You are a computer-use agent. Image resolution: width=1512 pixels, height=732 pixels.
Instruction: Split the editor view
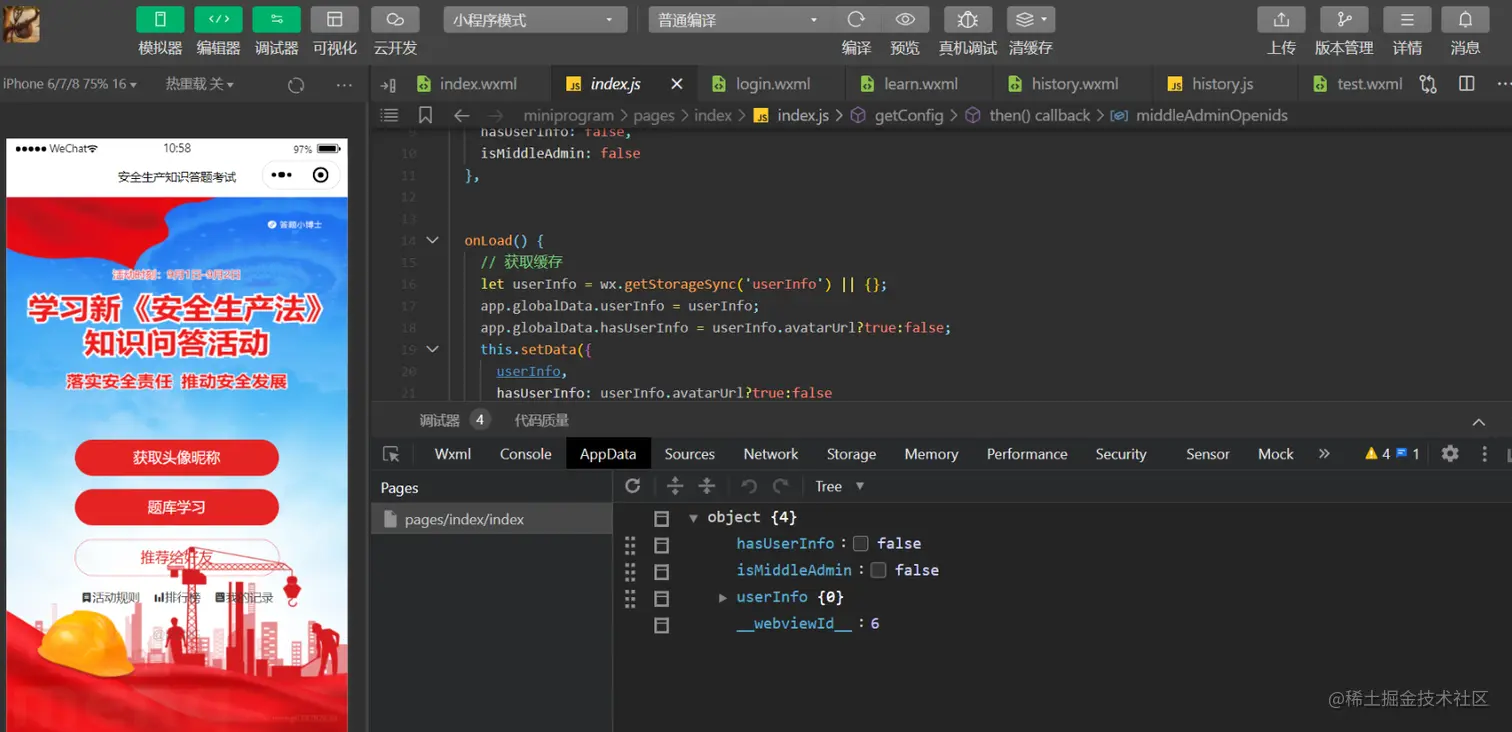point(1467,84)
